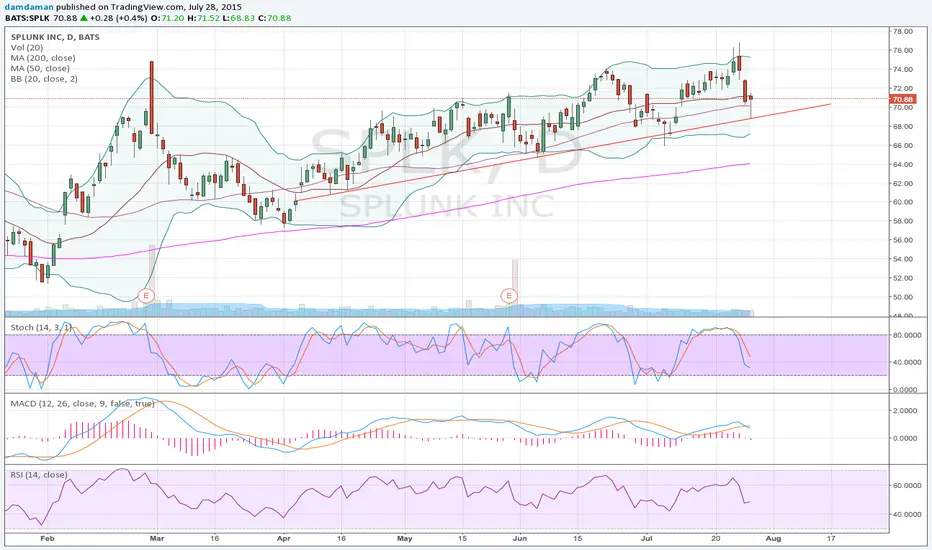Click the 2.0000 MACD axis label
932x550 pixels.
click(x=905, y=411)
